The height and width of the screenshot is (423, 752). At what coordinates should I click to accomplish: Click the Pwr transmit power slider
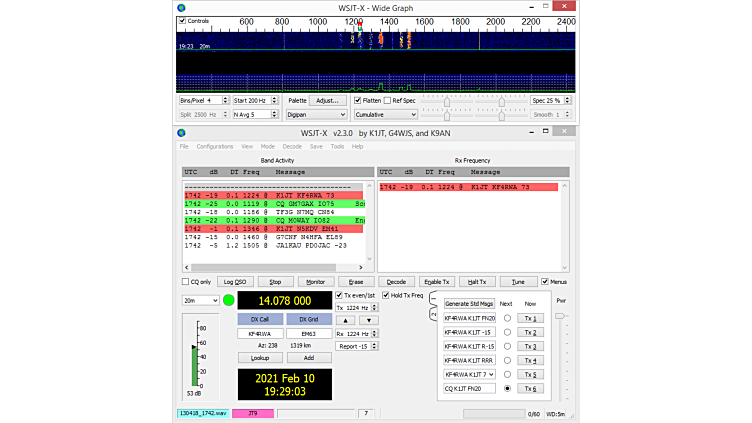pyautogui.click(x=560, y=318)
